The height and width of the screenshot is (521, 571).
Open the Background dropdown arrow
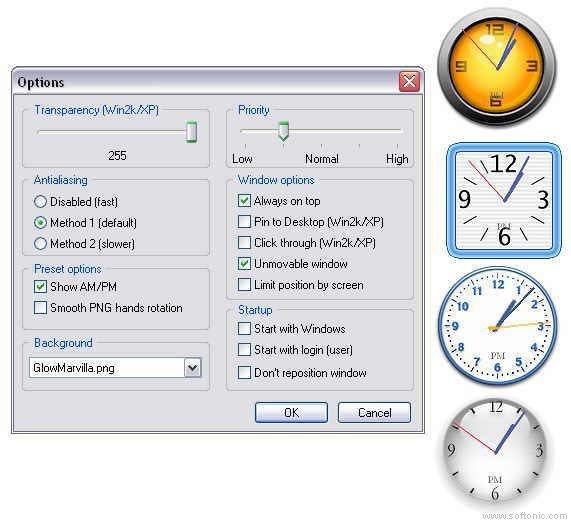(193, 368)
